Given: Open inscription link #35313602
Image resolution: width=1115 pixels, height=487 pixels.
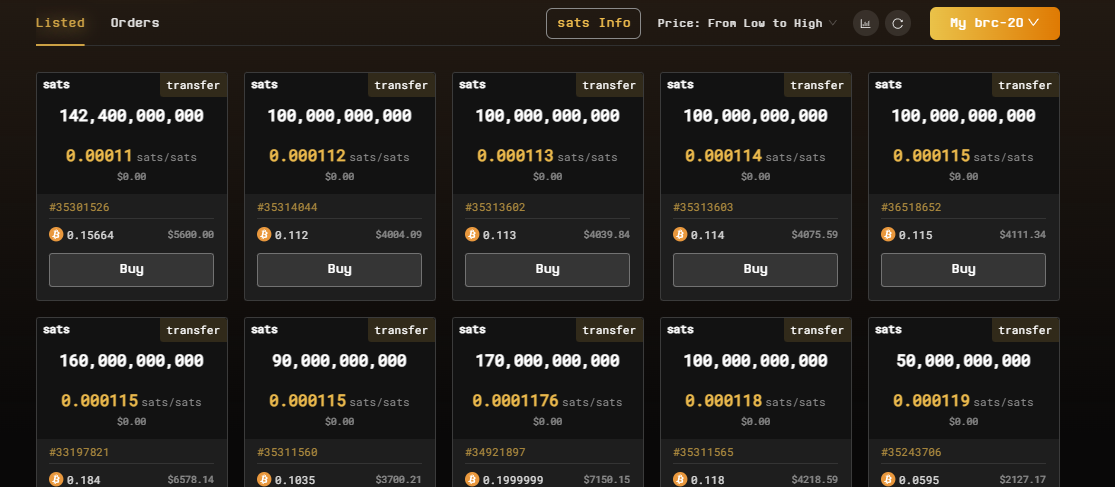Looking at the screenshot, I should click(x=495, y=208).
